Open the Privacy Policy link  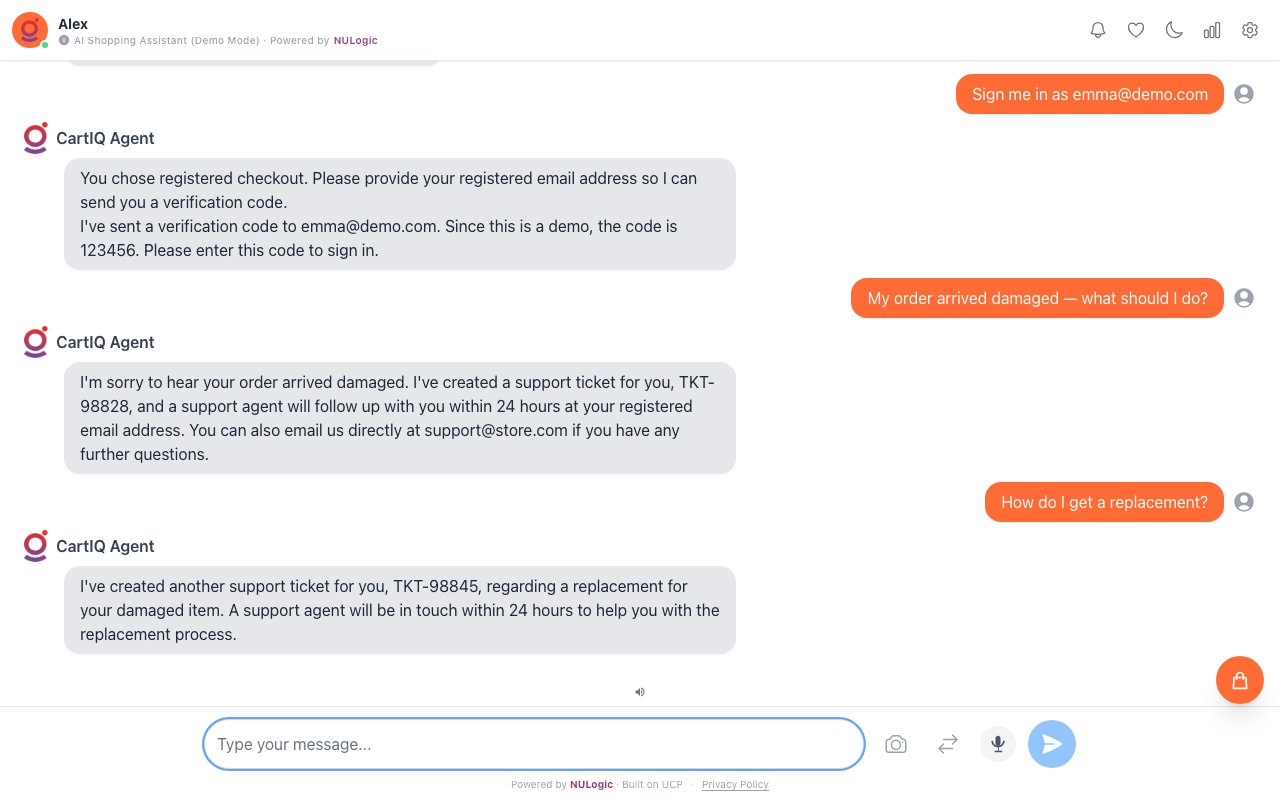(735, 785)
